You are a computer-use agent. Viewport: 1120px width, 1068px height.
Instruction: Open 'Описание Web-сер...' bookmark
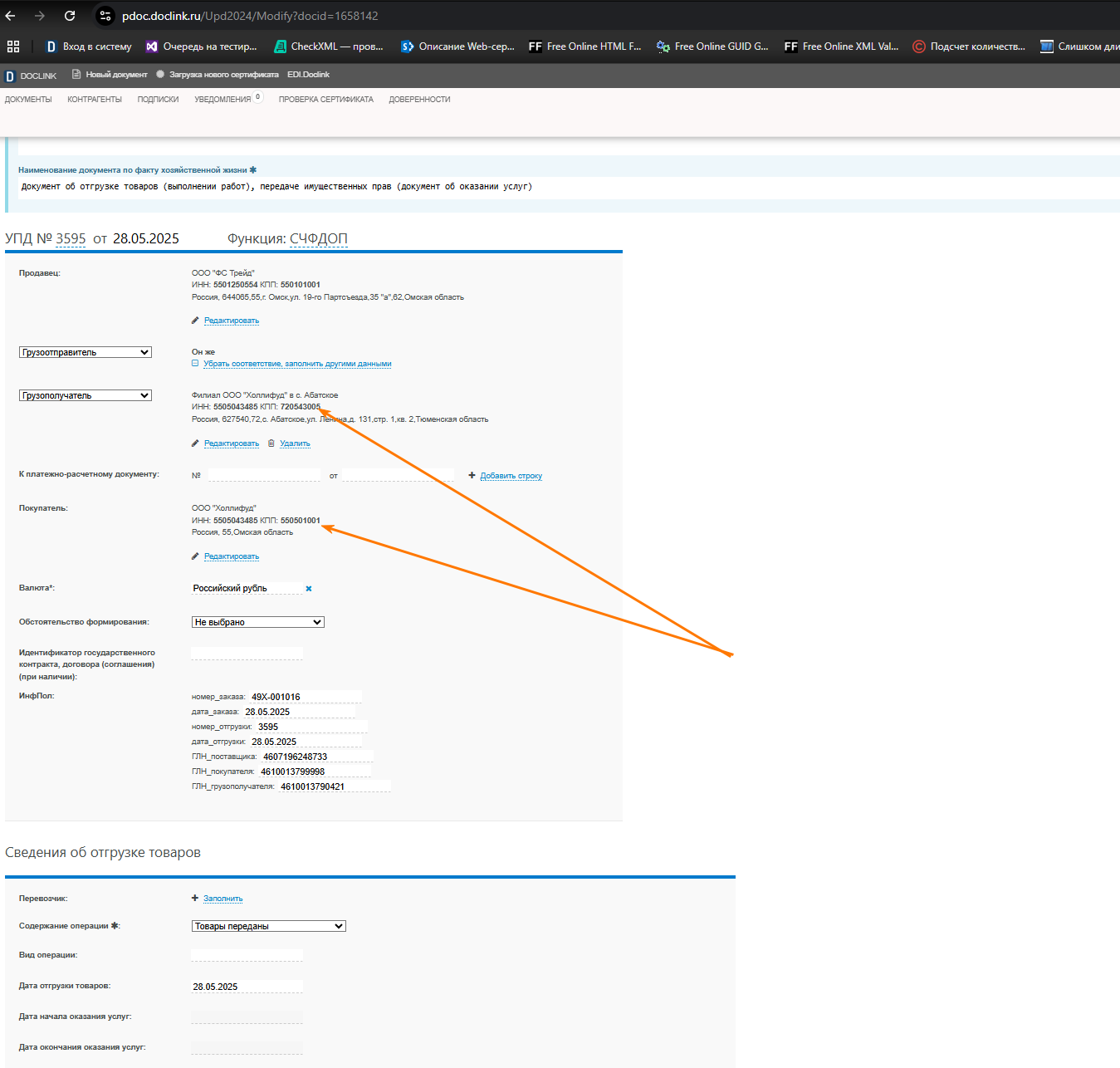pos(457,47)
